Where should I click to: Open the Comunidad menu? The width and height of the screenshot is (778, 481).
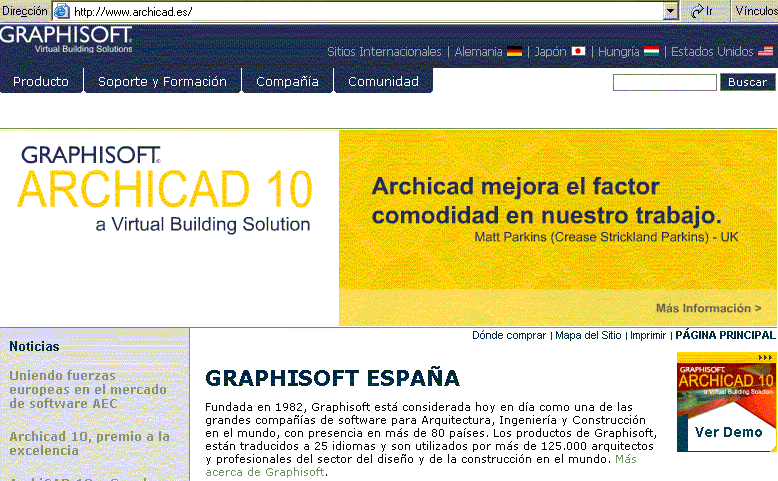pyautogui.click(x=383, y=82)
